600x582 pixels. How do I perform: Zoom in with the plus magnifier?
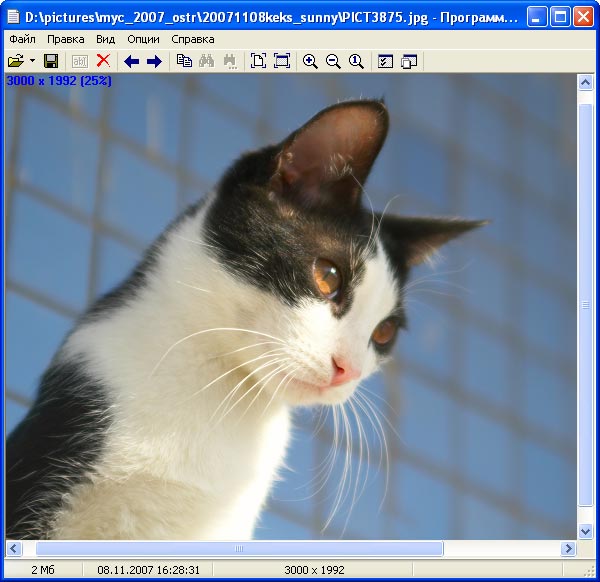tap(310, 61)
